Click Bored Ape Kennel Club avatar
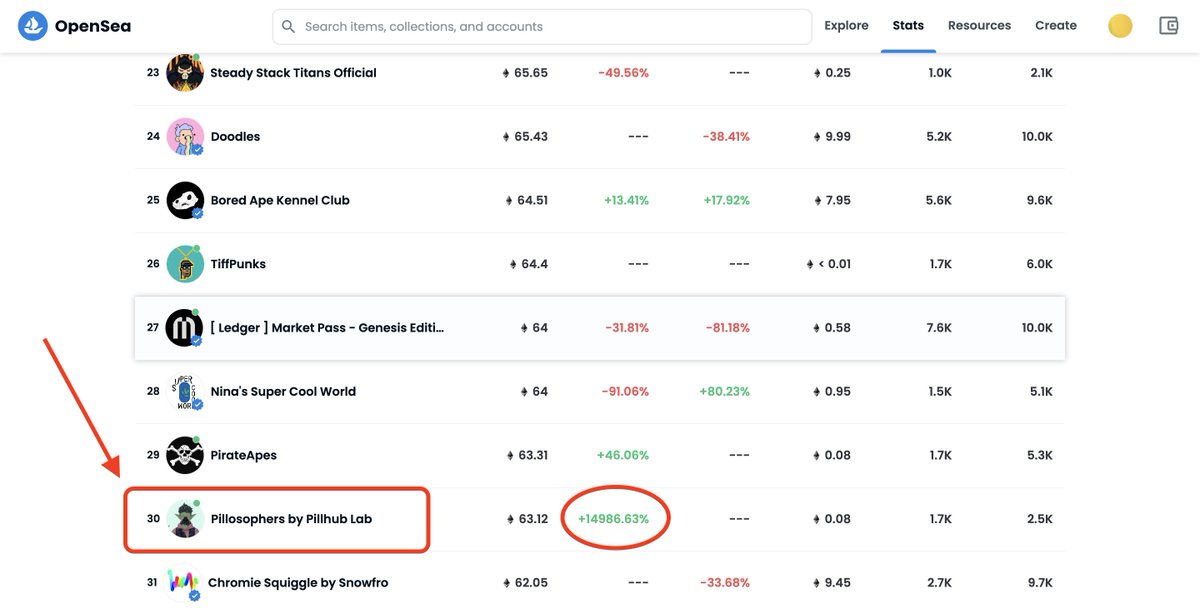Screen dimensions: 1200x614 [185, 200]
